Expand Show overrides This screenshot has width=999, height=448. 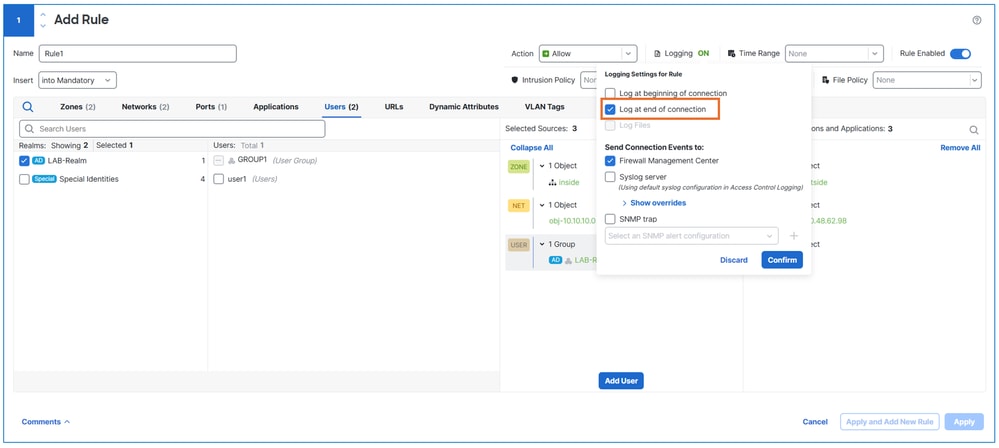click(x=654, y=203)
